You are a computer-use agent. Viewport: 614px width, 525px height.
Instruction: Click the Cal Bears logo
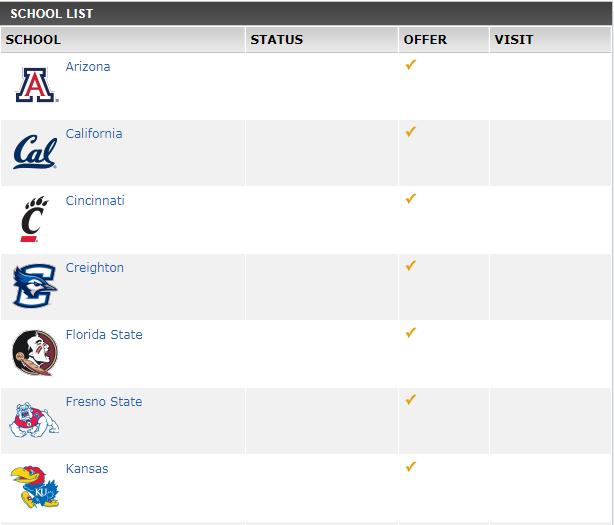point(35,152)
